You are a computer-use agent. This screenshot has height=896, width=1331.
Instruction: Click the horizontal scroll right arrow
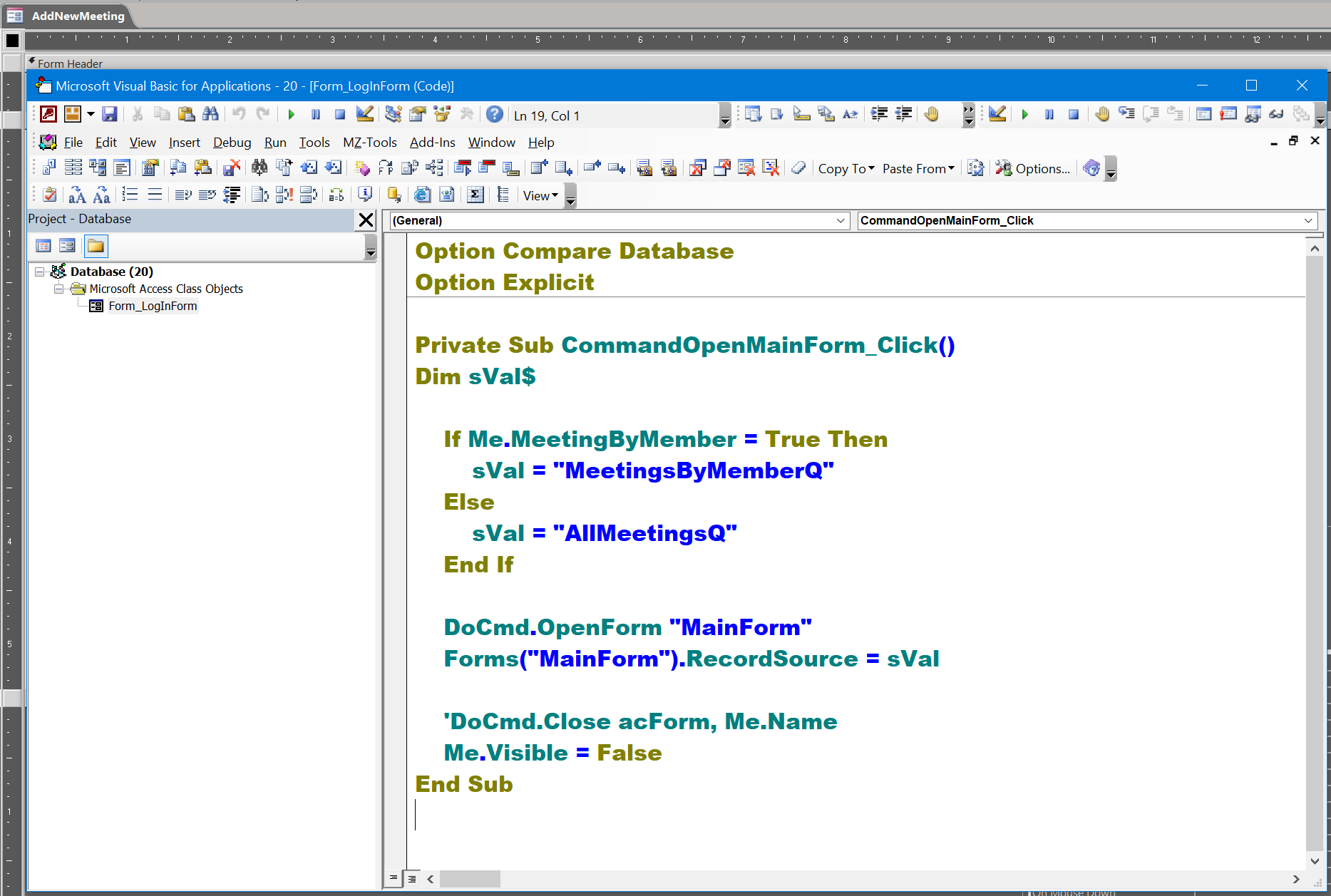click(x=1296, y=879)
